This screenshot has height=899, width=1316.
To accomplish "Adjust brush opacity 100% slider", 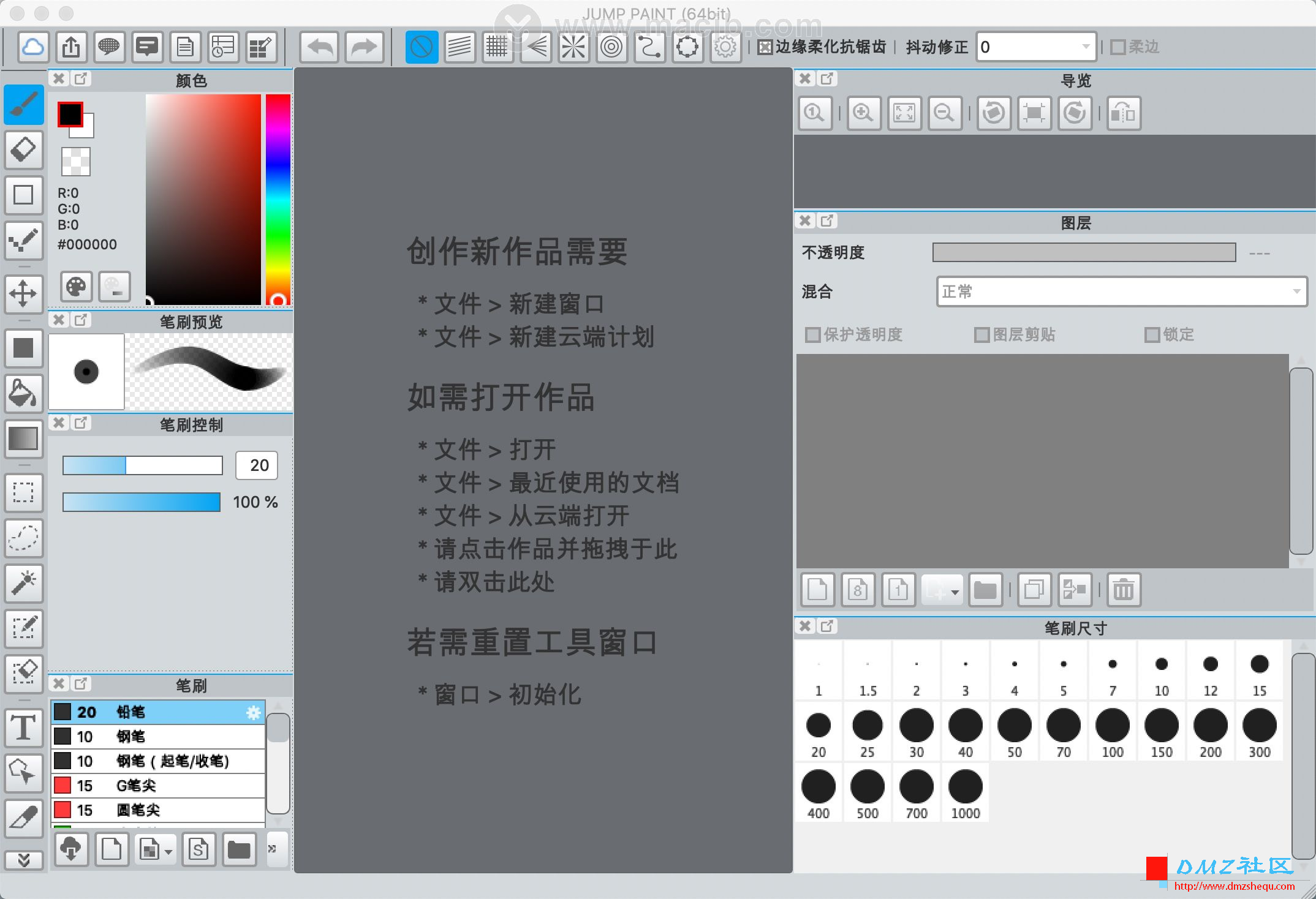I will (x=142, y=502).
